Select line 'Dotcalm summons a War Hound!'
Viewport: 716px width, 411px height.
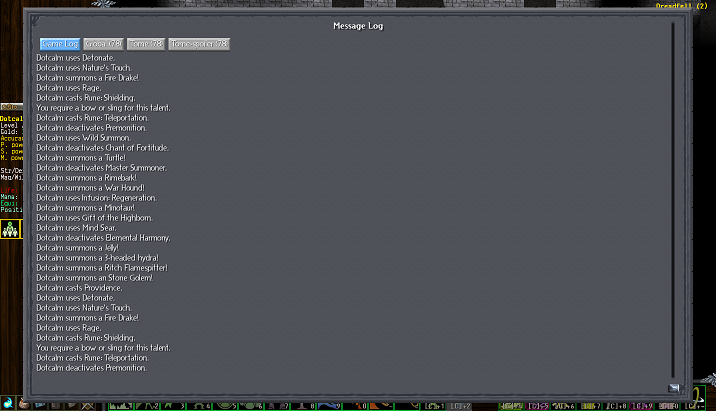coord(90,188)
